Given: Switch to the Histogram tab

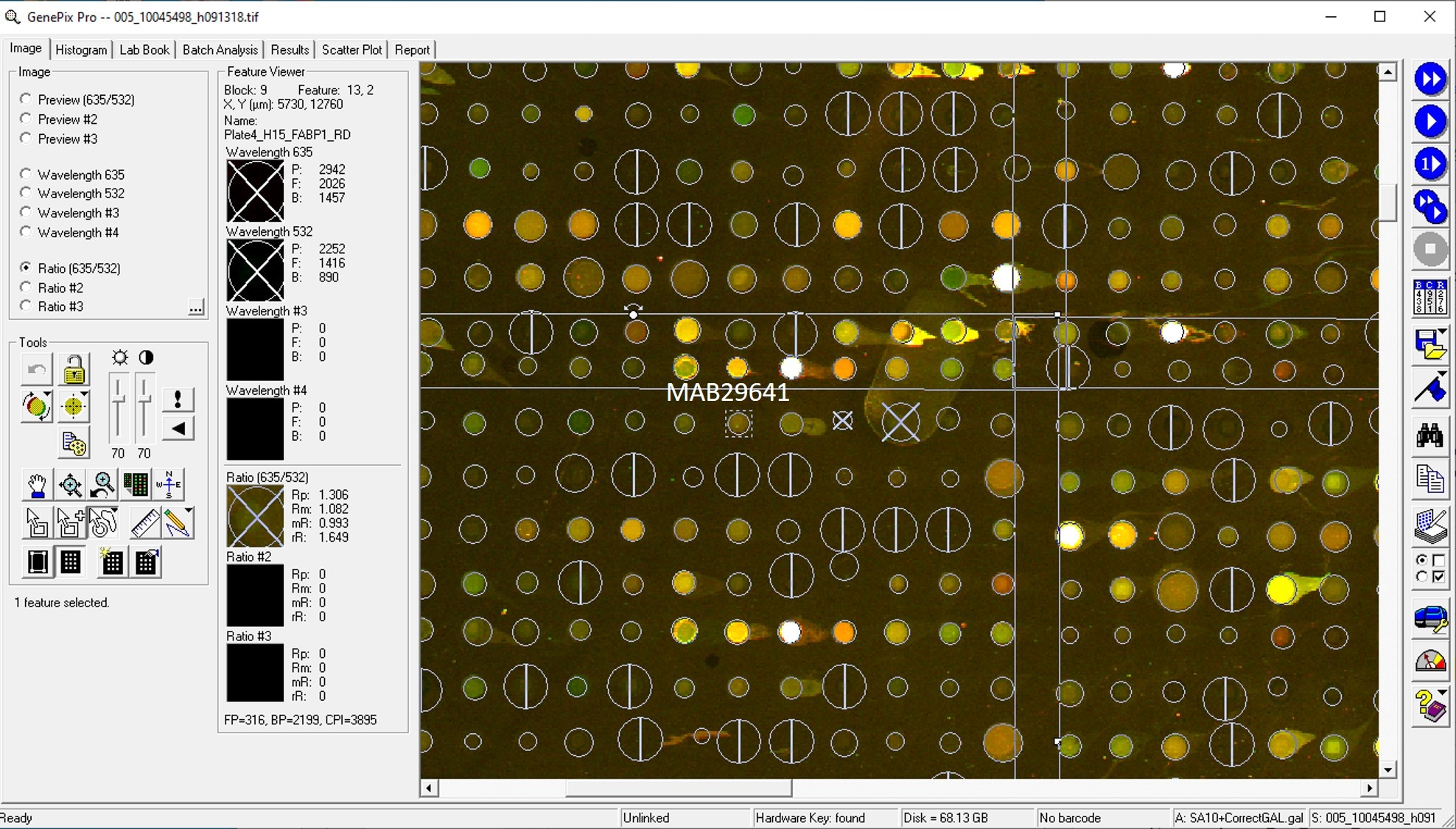Looking at the screenshot, I should tap(81, 49).
